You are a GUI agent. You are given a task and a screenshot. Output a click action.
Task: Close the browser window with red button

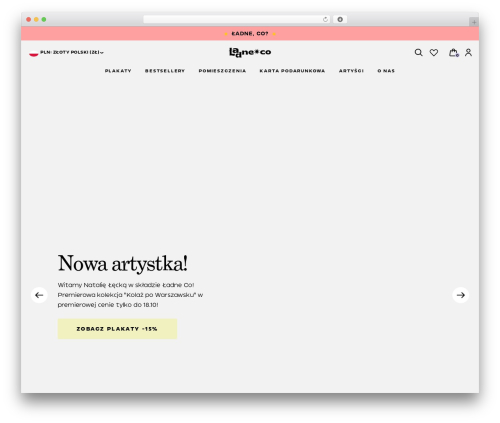pos(29,20)
